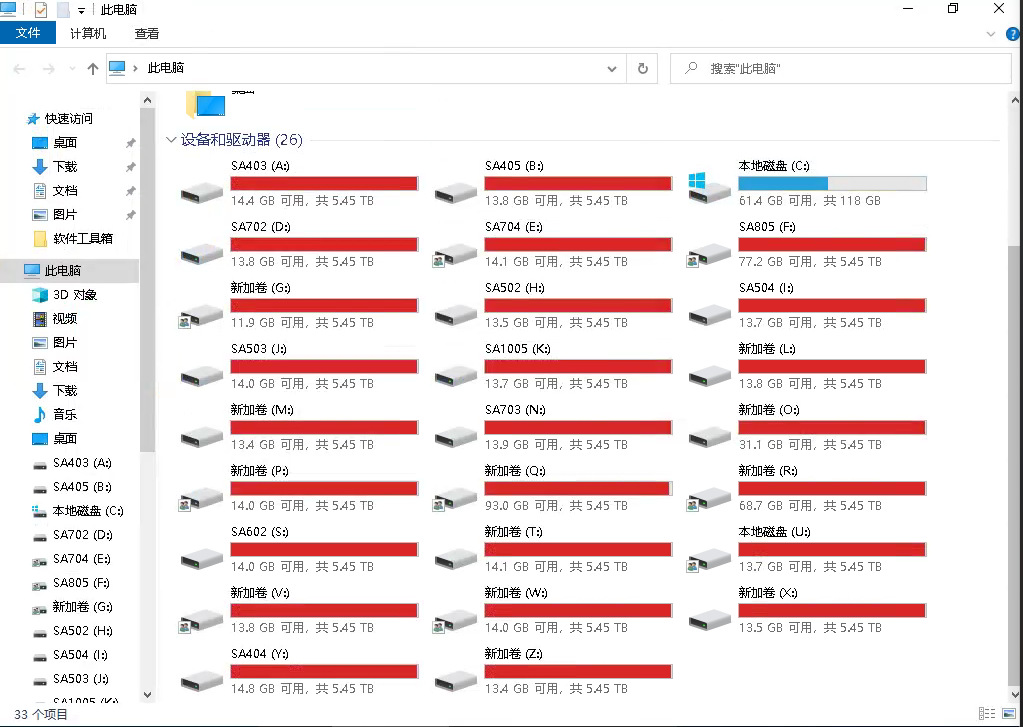Open the 文件 menu tab
The image size is (1023, 727).
coord(28,33)
